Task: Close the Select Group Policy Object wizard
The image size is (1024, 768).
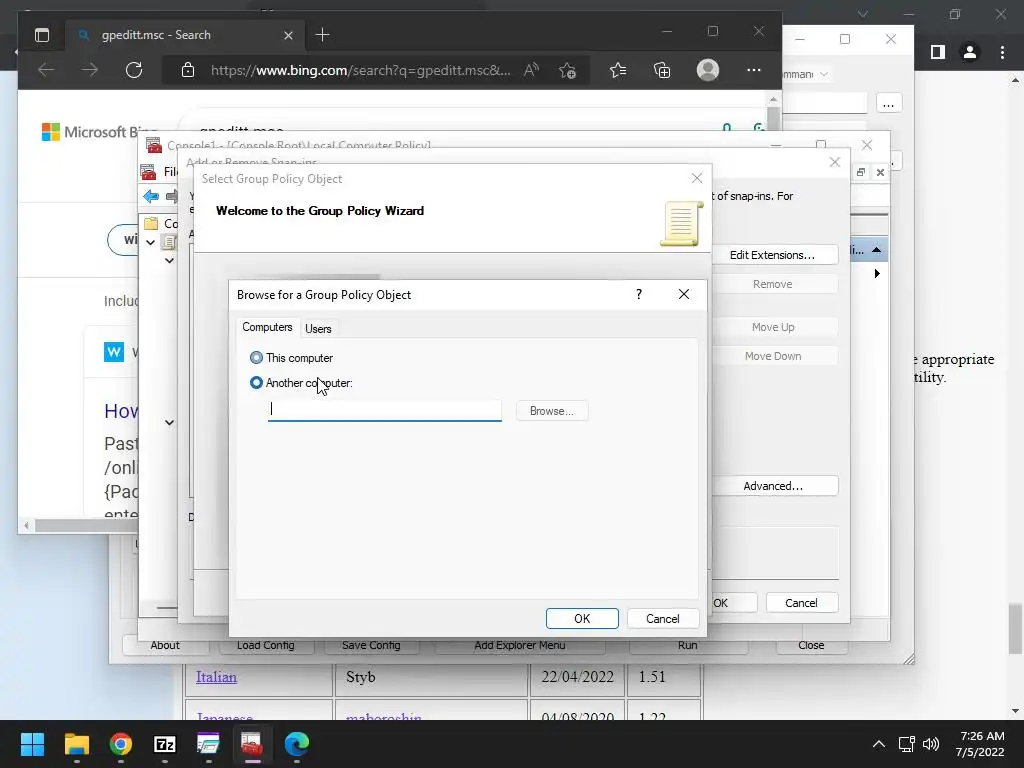Action: [x=697, y=178]
